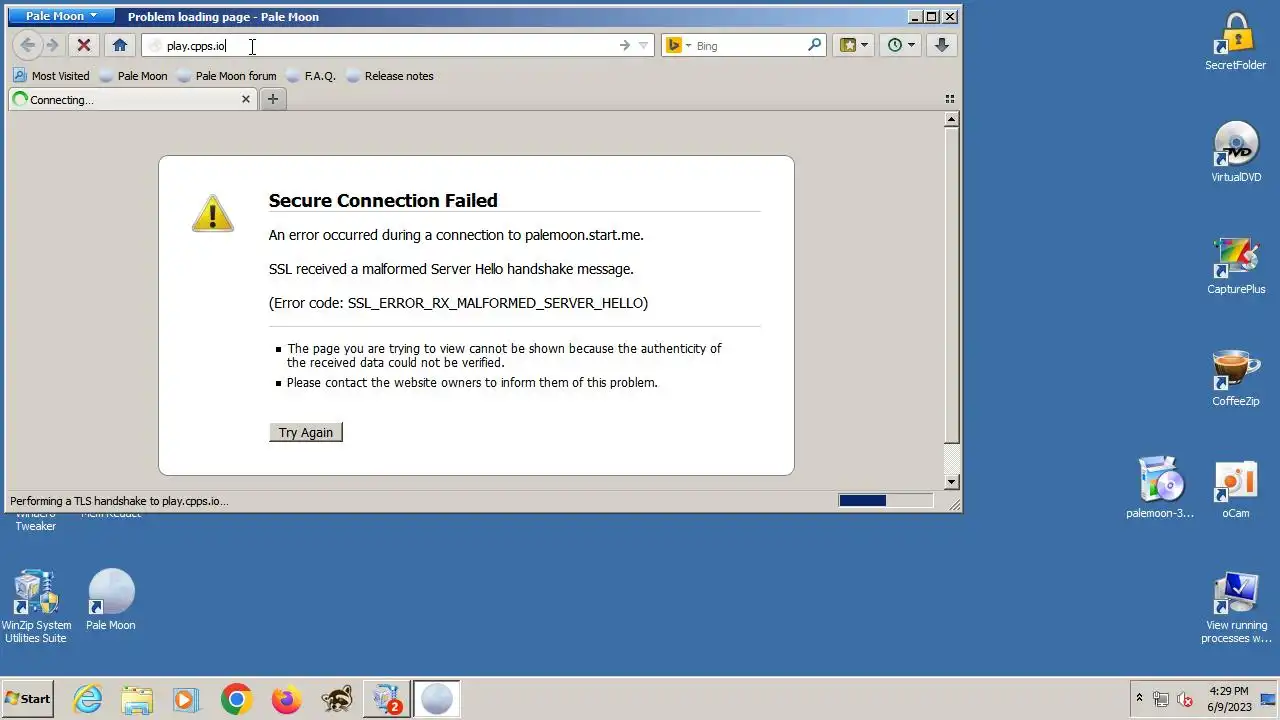Click the network tray icon
1280x720 pixels.
1161,699
